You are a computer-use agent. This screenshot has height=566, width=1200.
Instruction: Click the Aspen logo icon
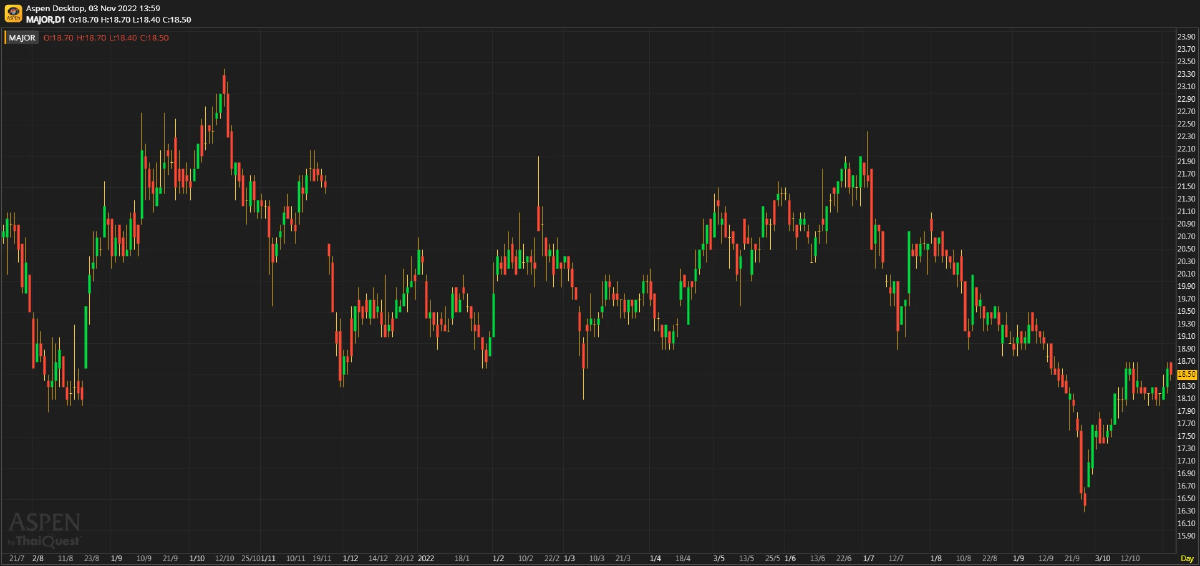(x=12, y=13)
